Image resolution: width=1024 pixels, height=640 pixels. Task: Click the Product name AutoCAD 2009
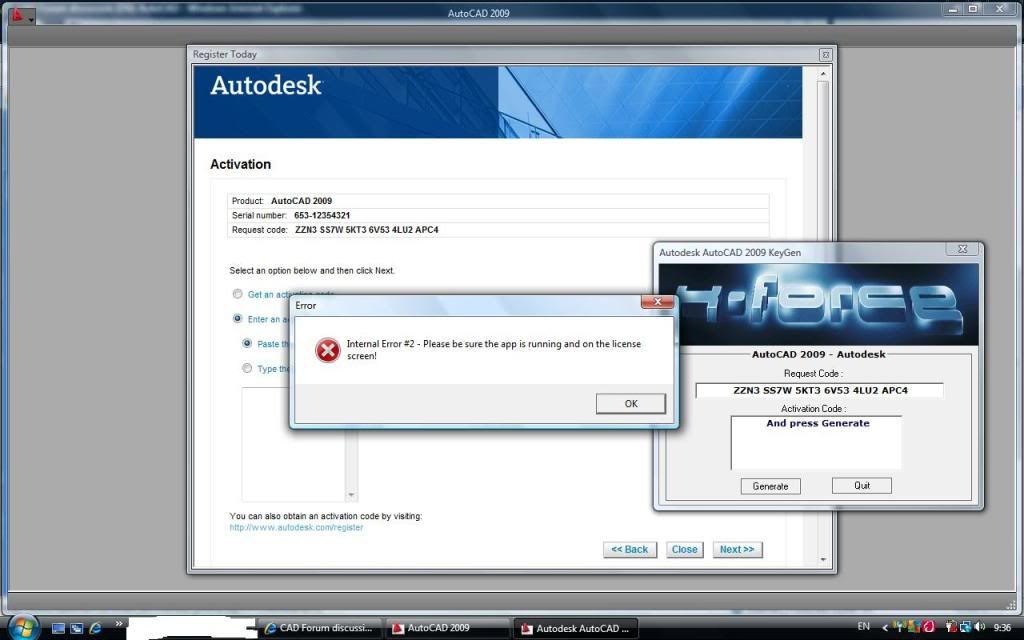pyautogui.click(x=301, y=201)
